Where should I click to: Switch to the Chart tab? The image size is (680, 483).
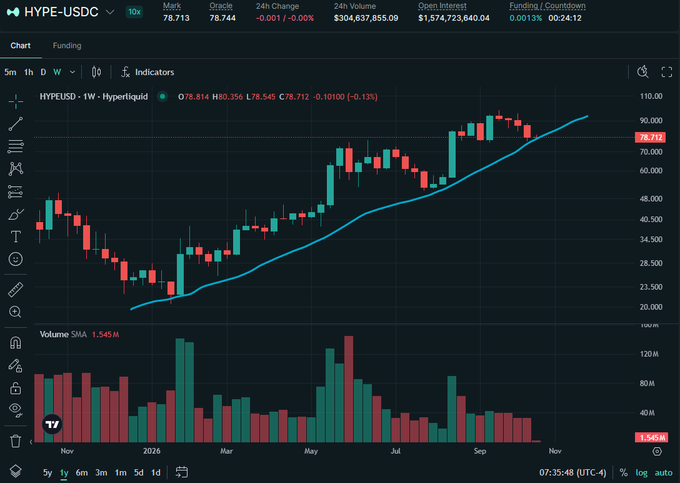[20, 46]
